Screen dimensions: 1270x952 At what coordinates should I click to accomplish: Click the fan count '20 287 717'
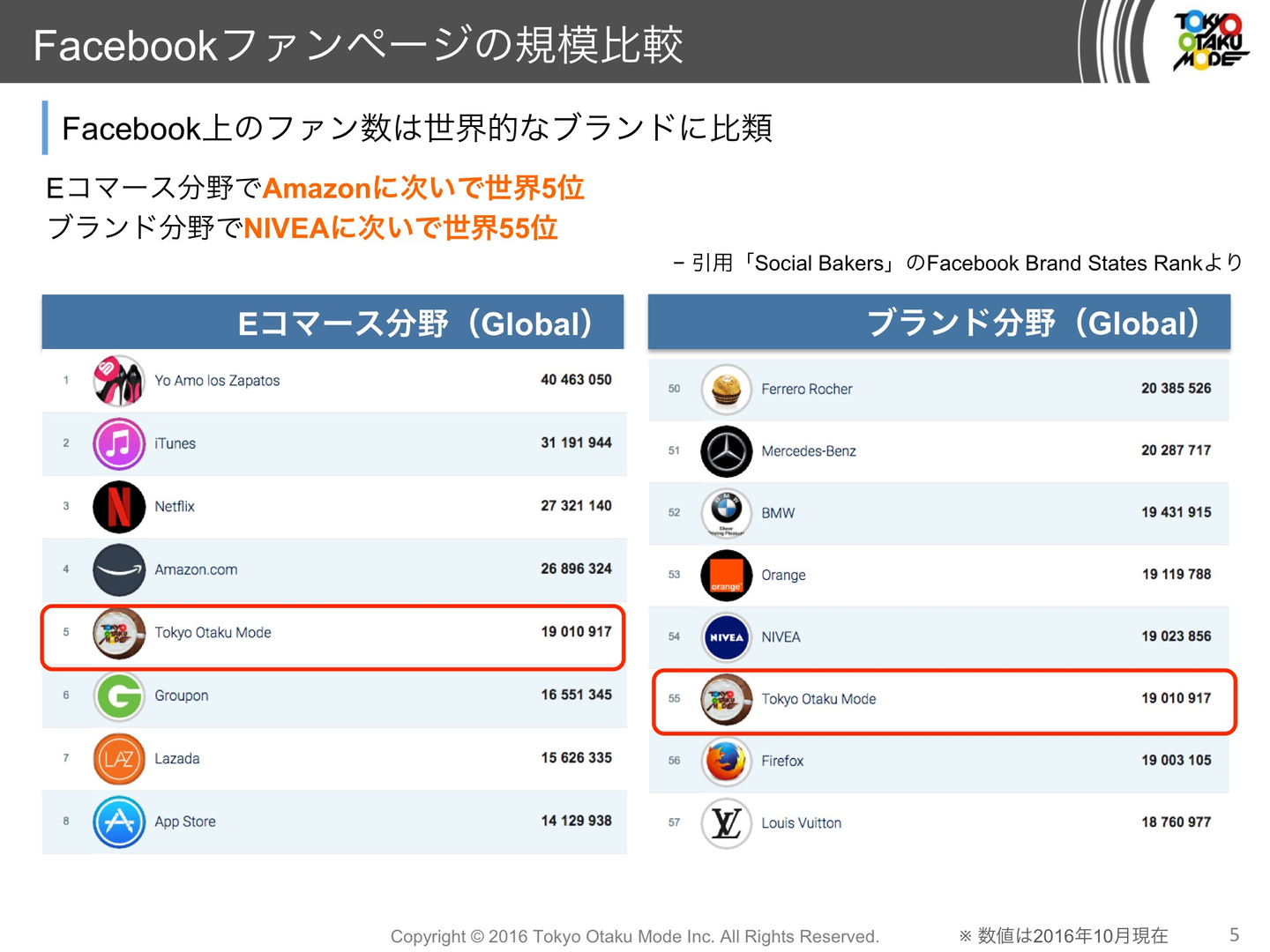tap(1176, 450)
